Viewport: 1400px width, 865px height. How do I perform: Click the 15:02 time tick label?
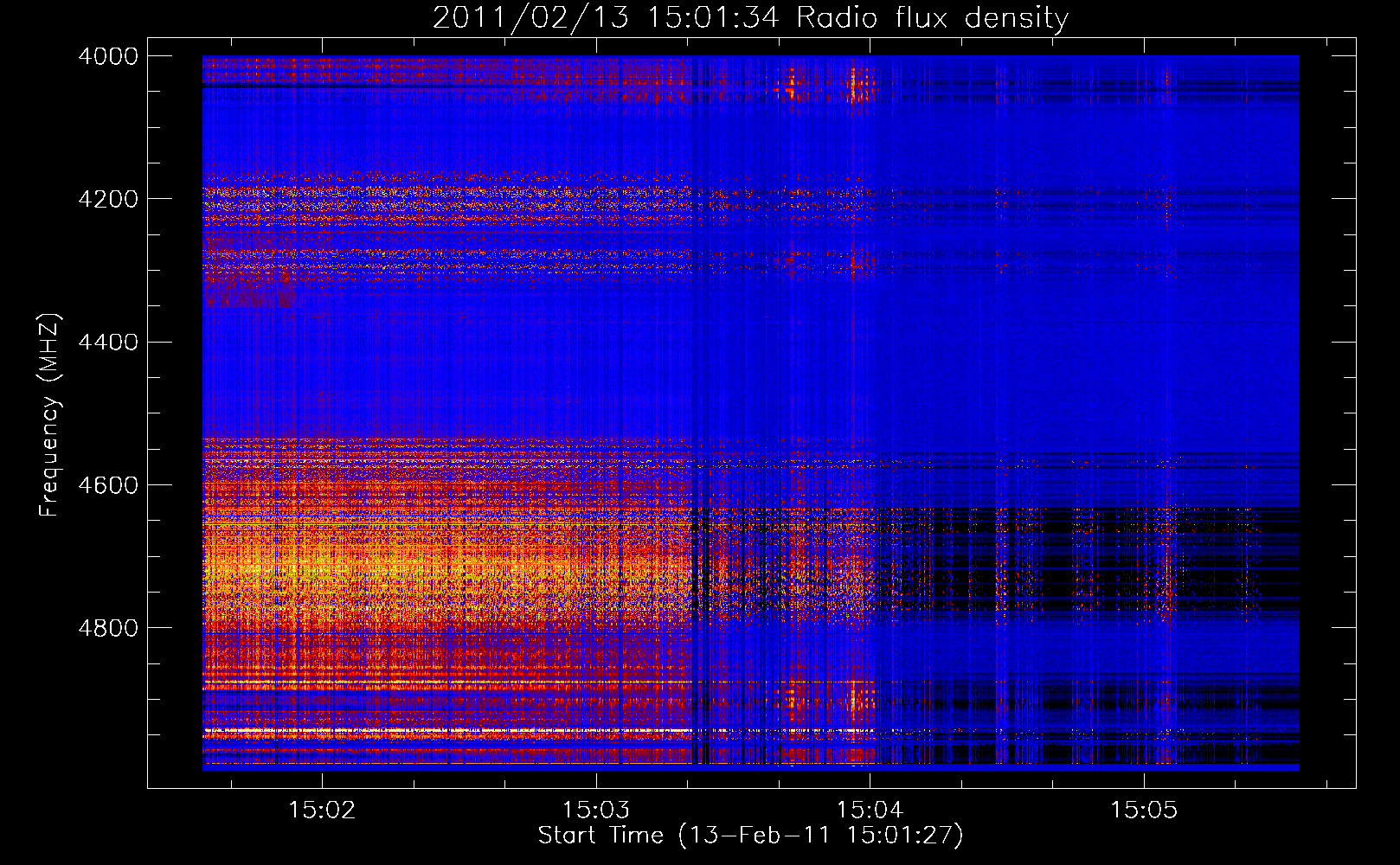click(322, 811)
